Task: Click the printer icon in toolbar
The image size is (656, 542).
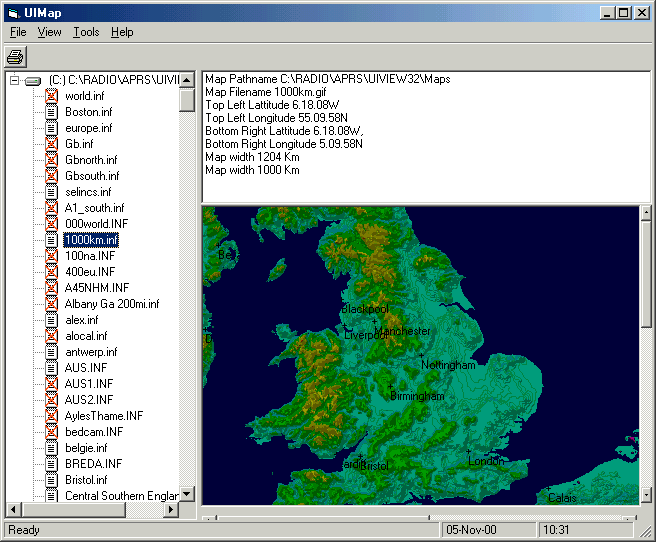Action: pos(15,56)
